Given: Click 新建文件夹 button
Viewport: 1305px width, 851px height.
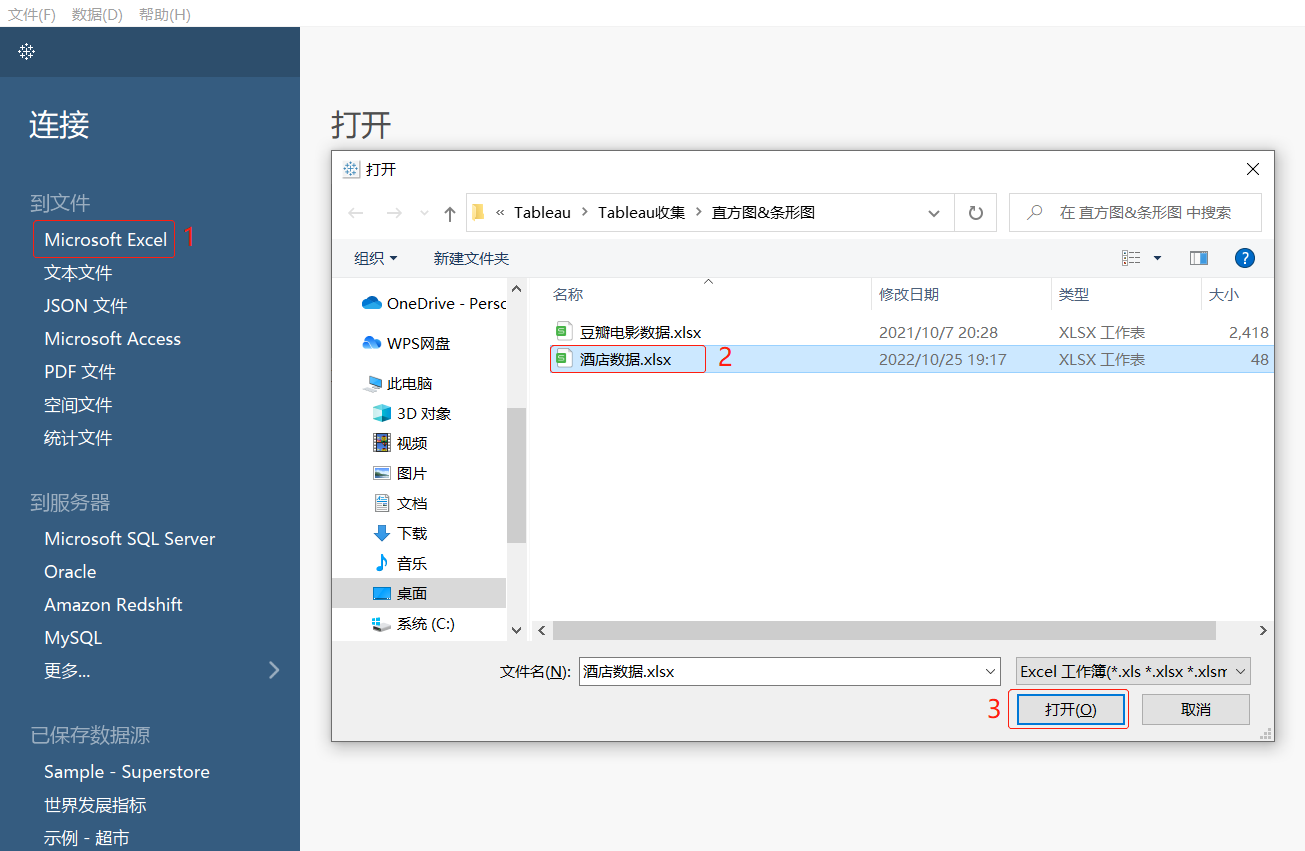Looking at the screenshot, I should tap(471, 258).
